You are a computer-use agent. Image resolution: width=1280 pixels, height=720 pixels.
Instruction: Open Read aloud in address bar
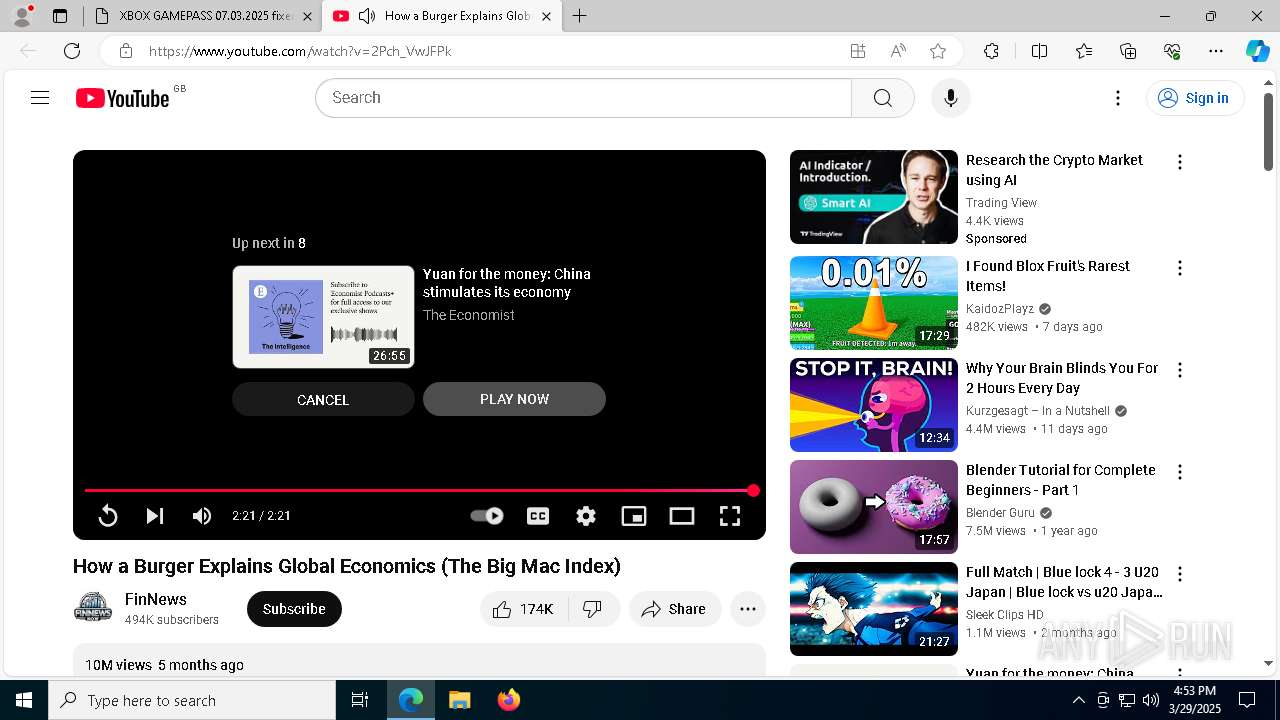[898, 51]
